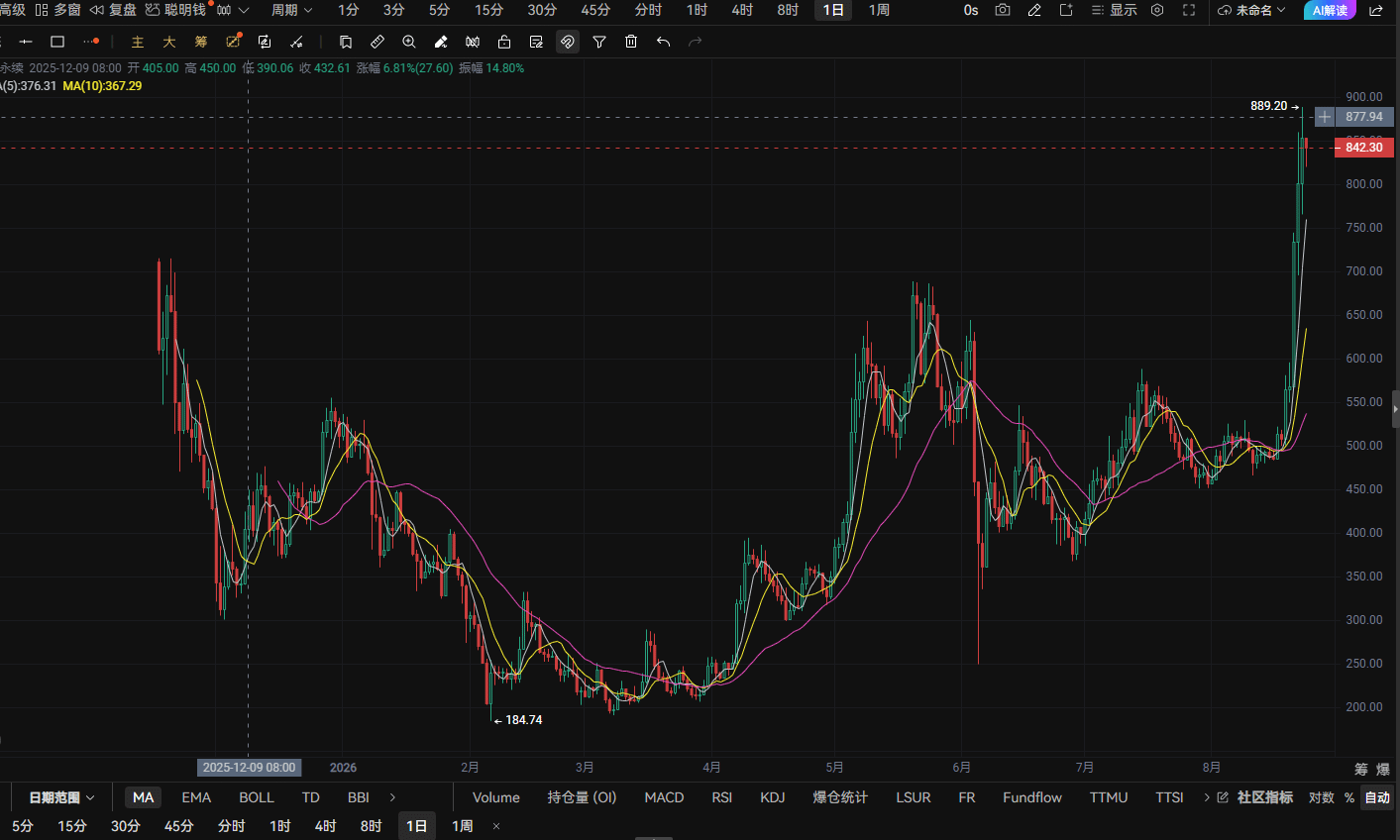Viewport: 1400px width, 840px height.
Task: Add the 爆仓统计 liquidation sub-indicator
Action: click(x=840, y=797)
